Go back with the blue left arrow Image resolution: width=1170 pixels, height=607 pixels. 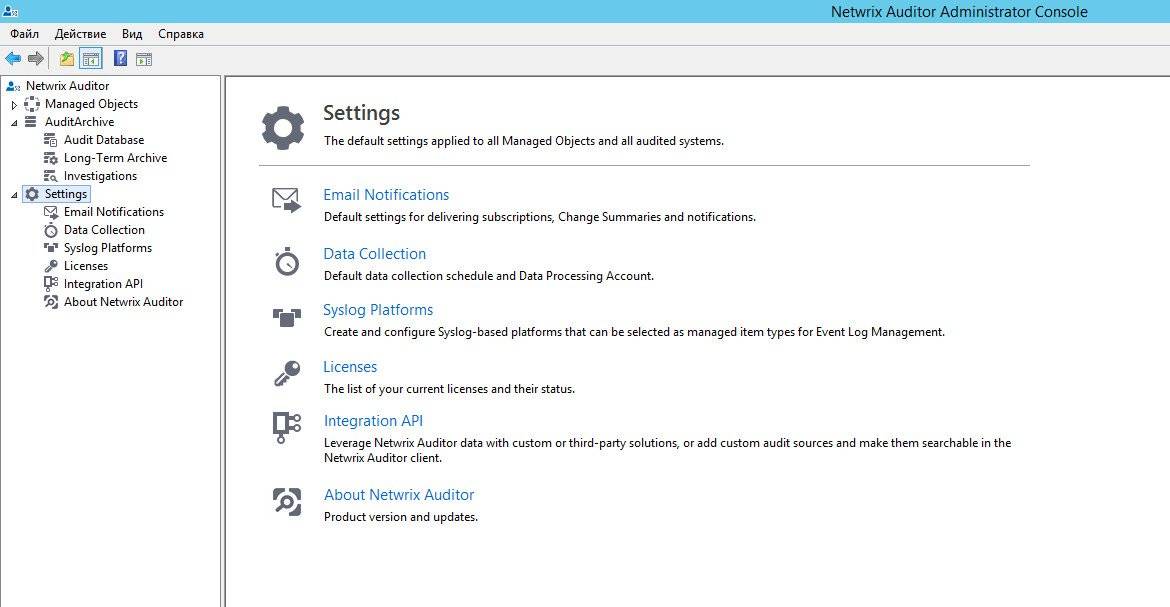(13, 58)
